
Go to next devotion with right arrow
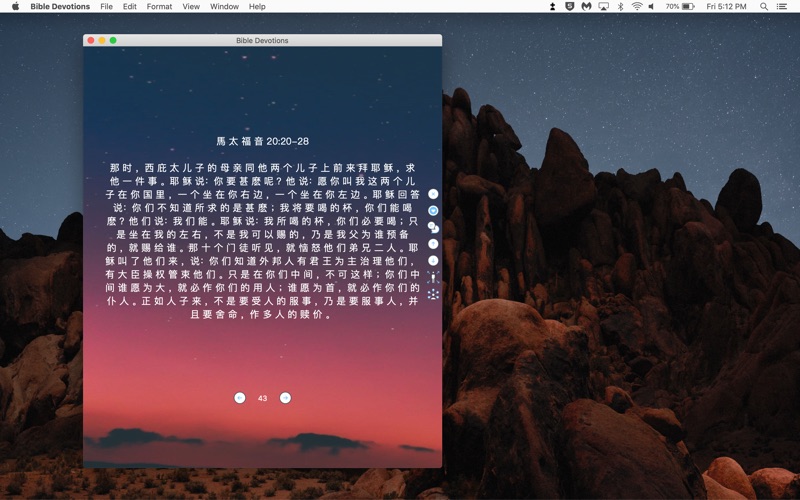click(285, 398)
